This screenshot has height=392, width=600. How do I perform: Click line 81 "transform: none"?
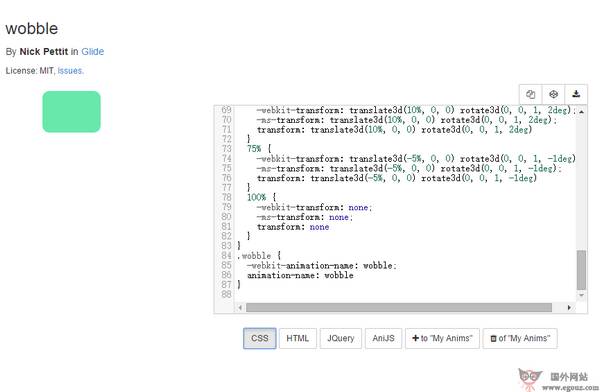click(293, 227)
